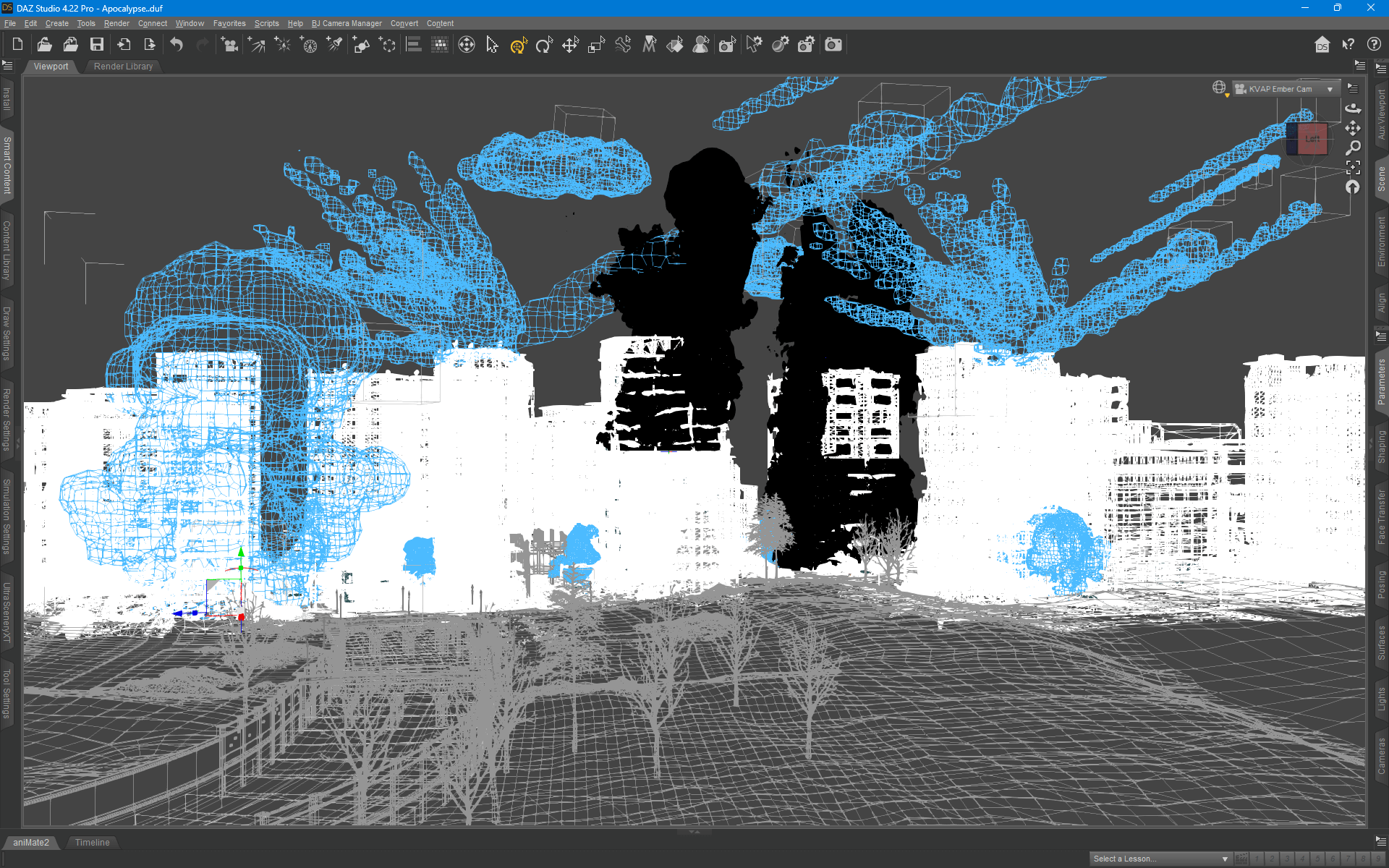Open the Lights side tab
The height and width of the screenshot is (868, 1389).
[1381, 699]
